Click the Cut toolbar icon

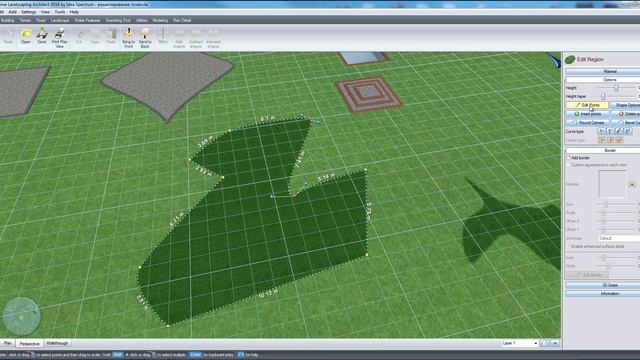click(79, 36)
